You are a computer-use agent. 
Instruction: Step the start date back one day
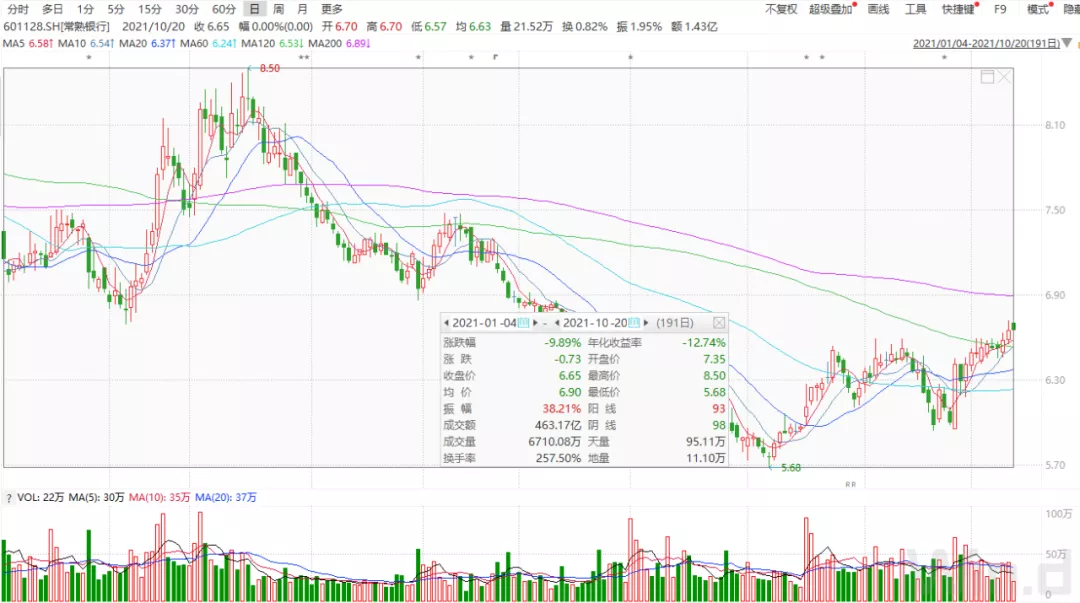click(447, 323)
